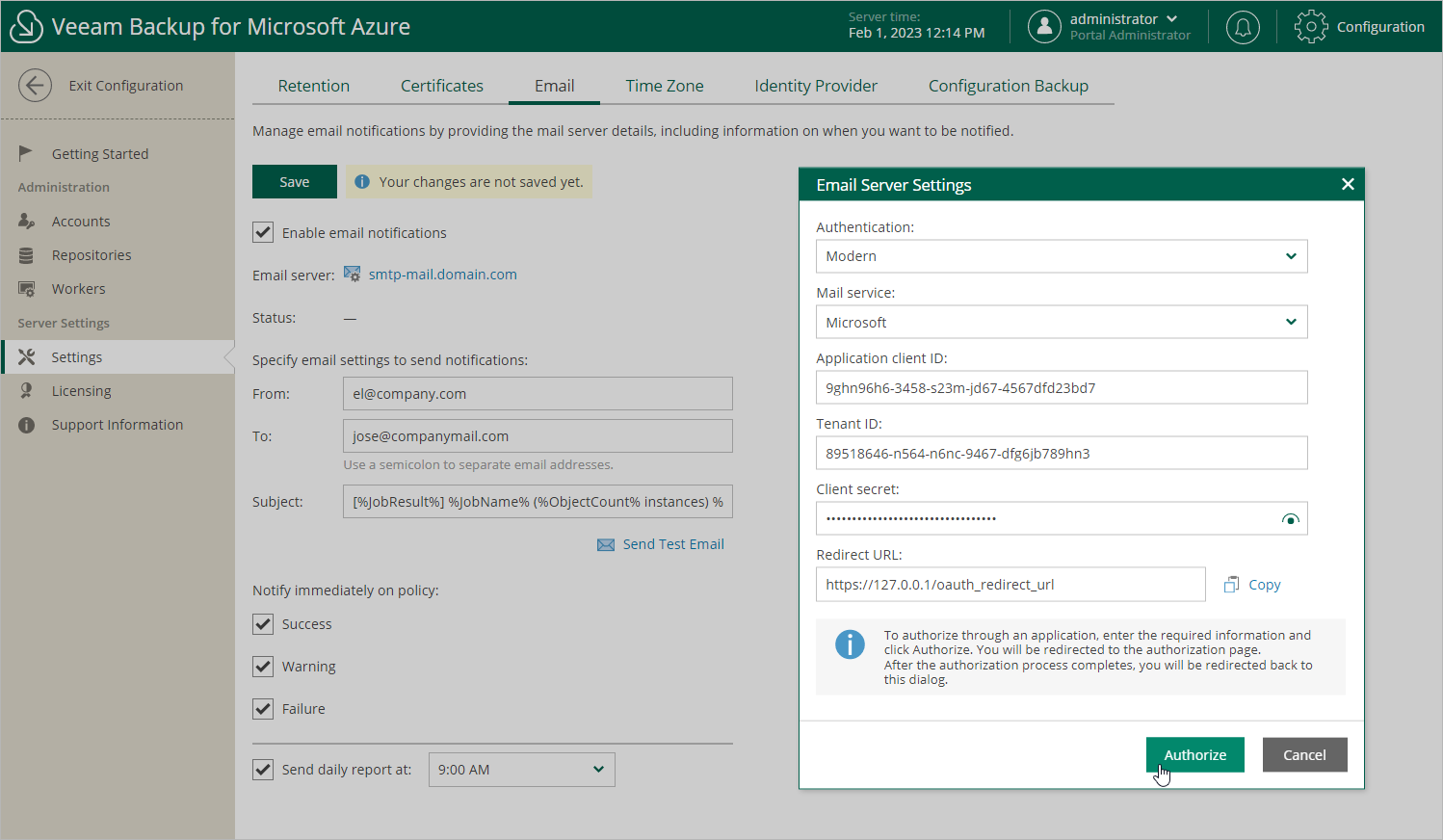This screenshot has width=1443, height=840.
Task: Show the client secret with eye icon
Action: pyautogui.click(x=1291, y=519)
